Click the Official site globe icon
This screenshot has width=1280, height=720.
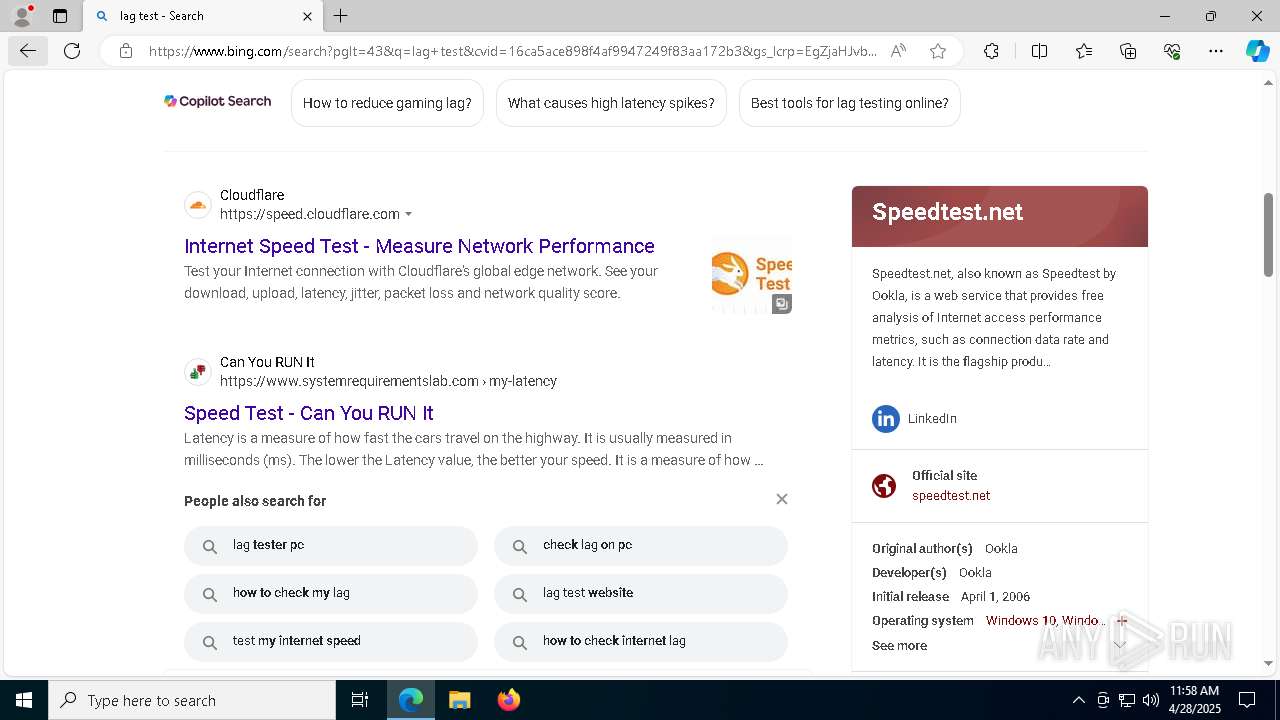coord(884,486)
